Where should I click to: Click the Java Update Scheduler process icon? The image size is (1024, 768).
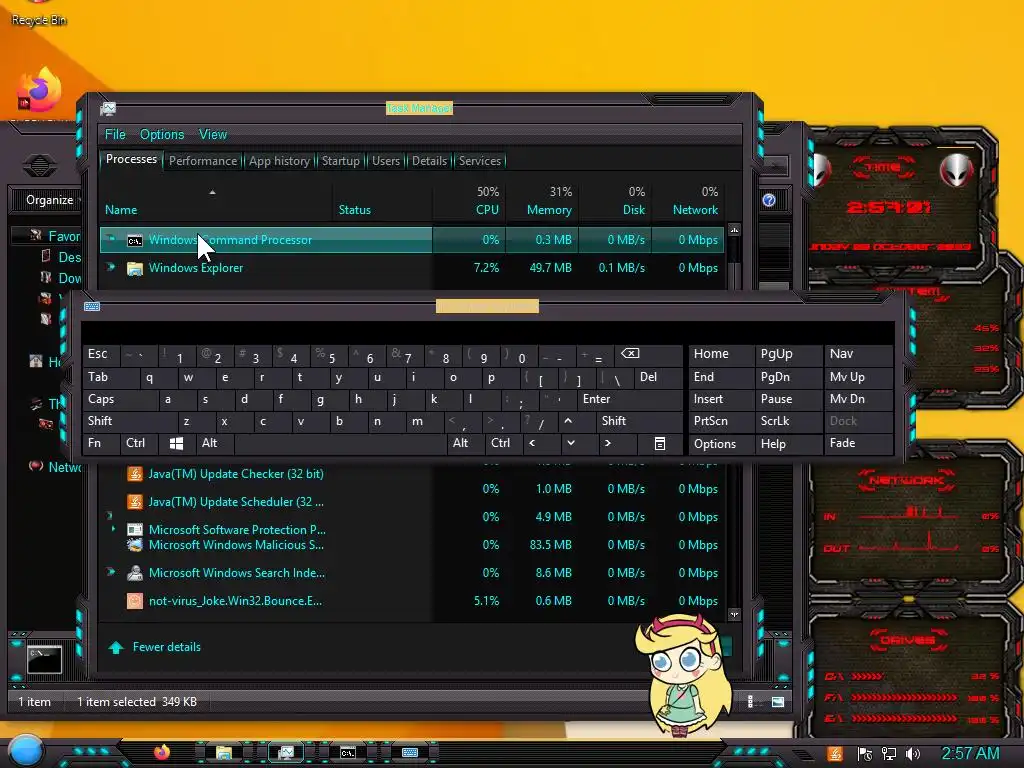(x=135, y=502)
